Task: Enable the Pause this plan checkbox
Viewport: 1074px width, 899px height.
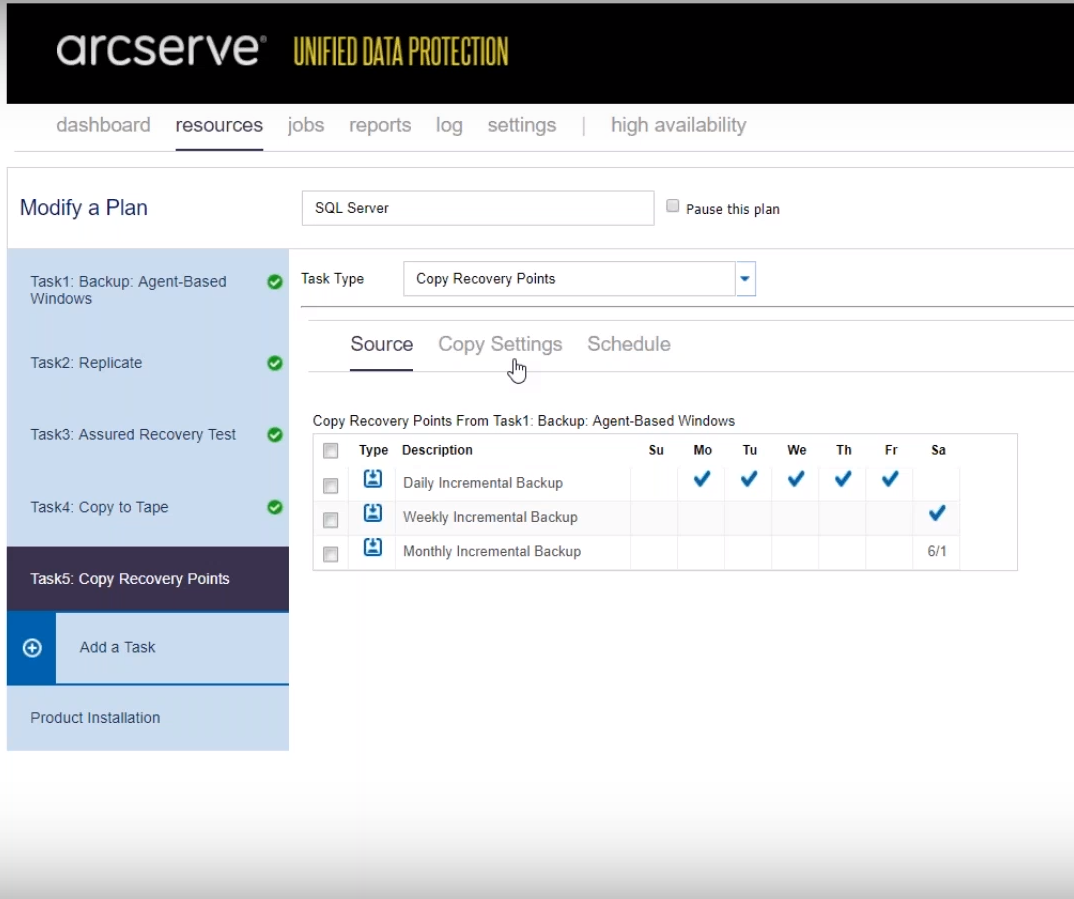Action: point(673,206)
